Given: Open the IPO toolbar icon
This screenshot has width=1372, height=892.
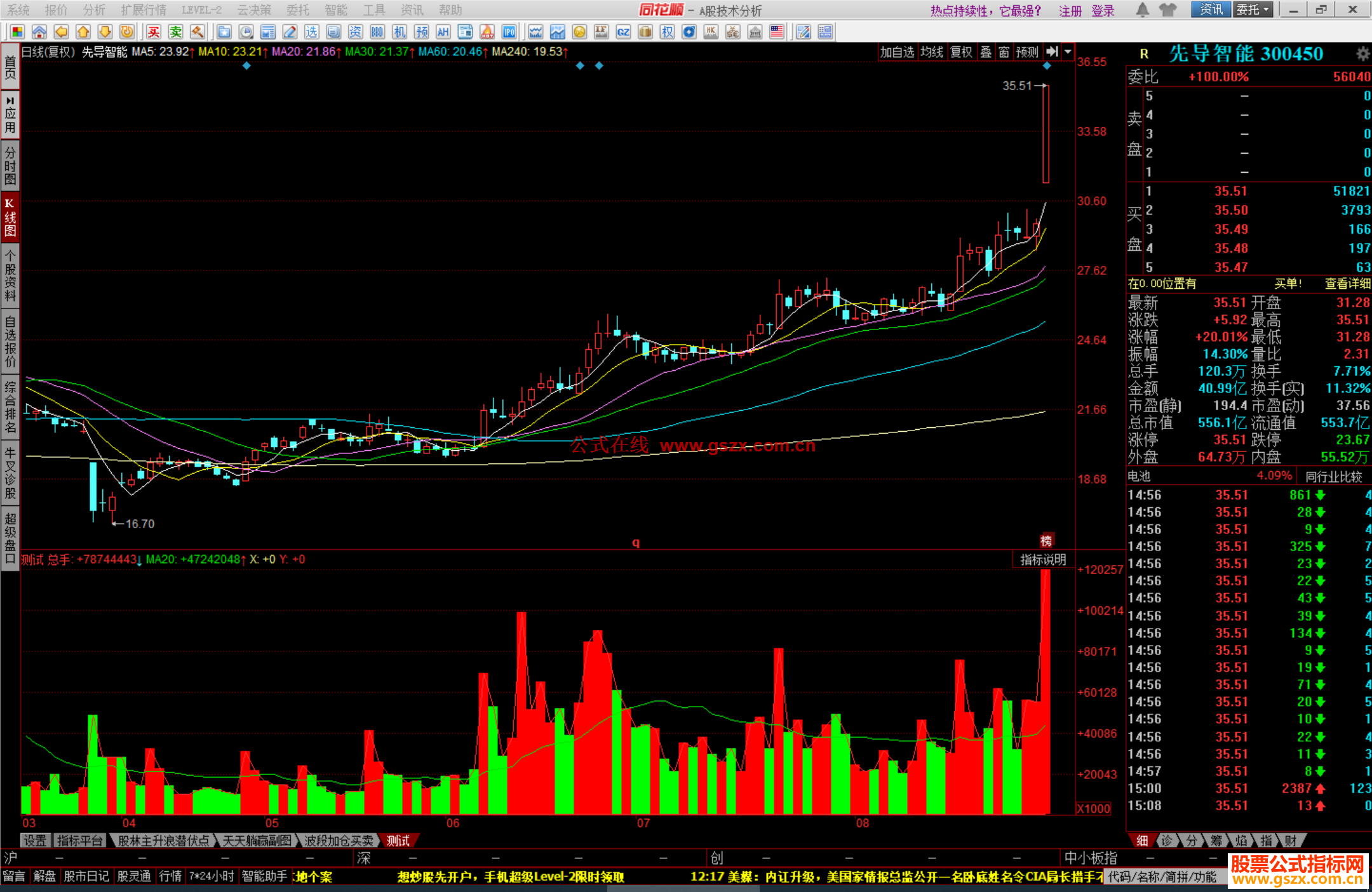Looking at the screenshot, I should point(509,32).
